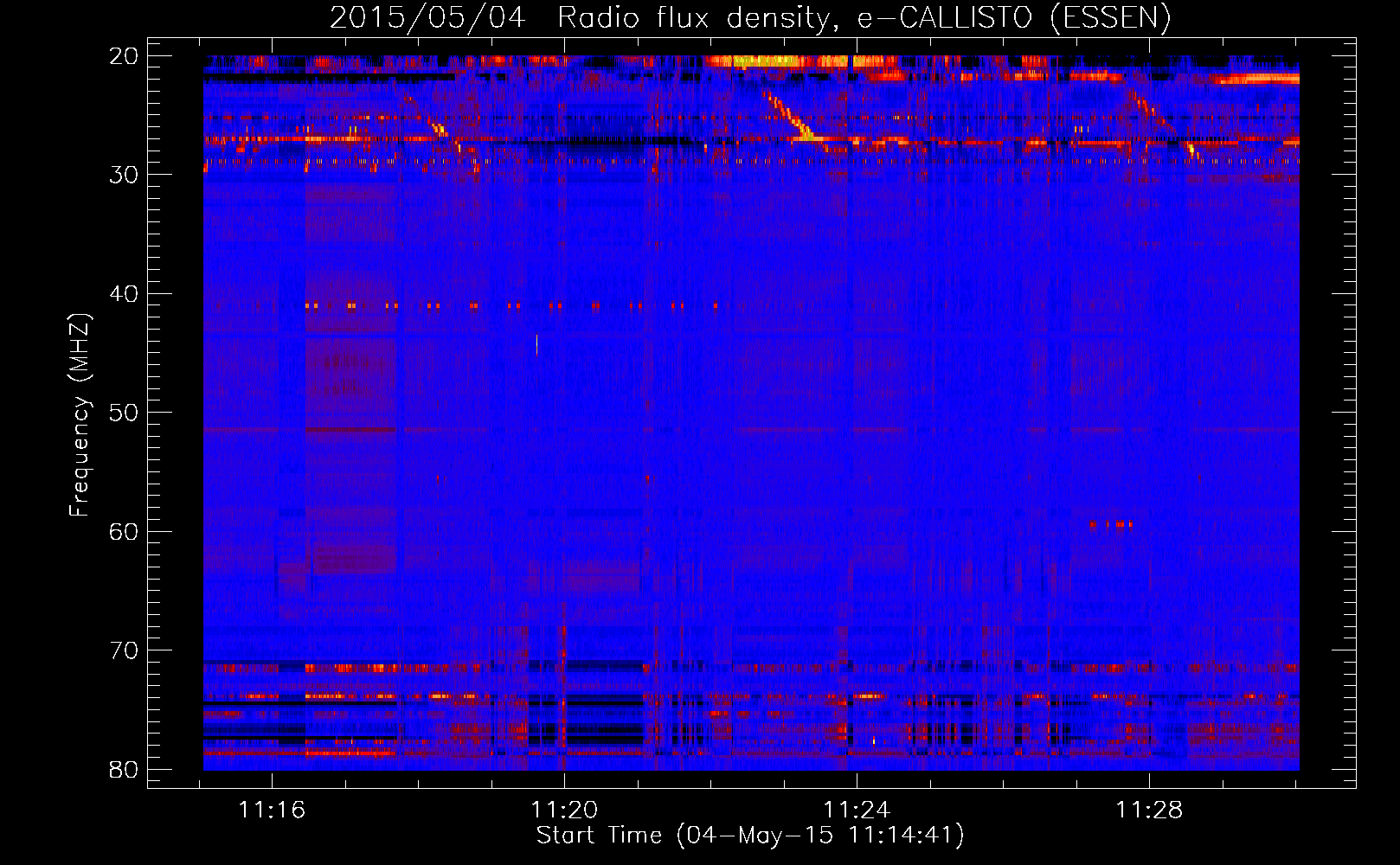
Task: Click the 40 MHz frequency tick label
Action: point(124,293)
